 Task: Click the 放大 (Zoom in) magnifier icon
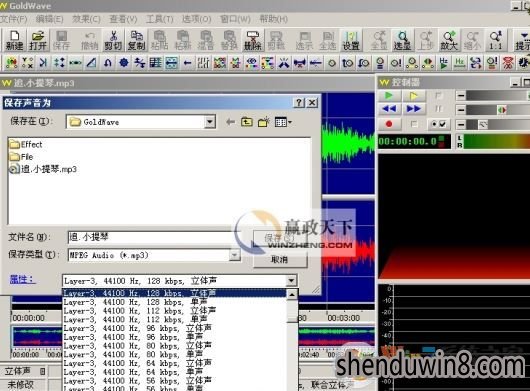[x=449, y=41]
